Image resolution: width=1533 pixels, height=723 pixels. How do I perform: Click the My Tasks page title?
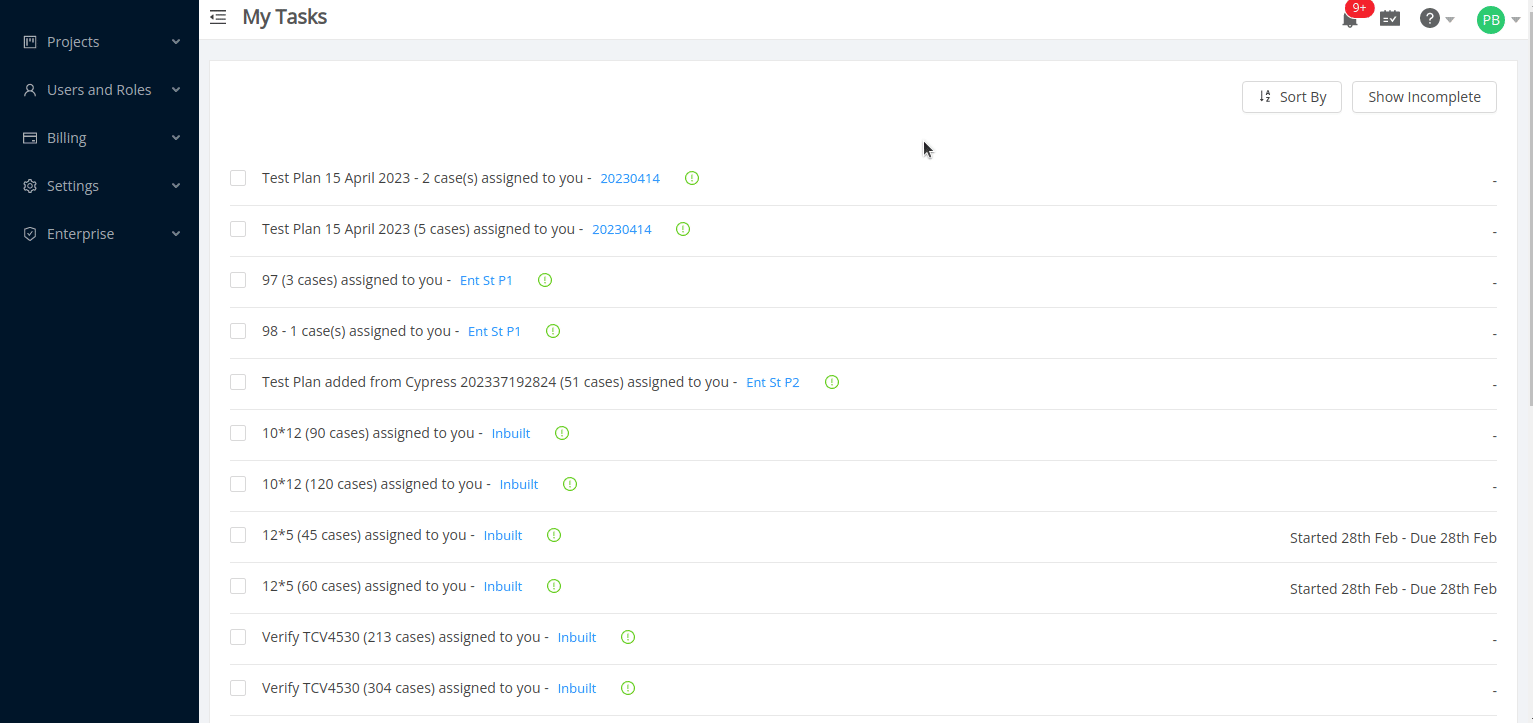pos(285,17)
